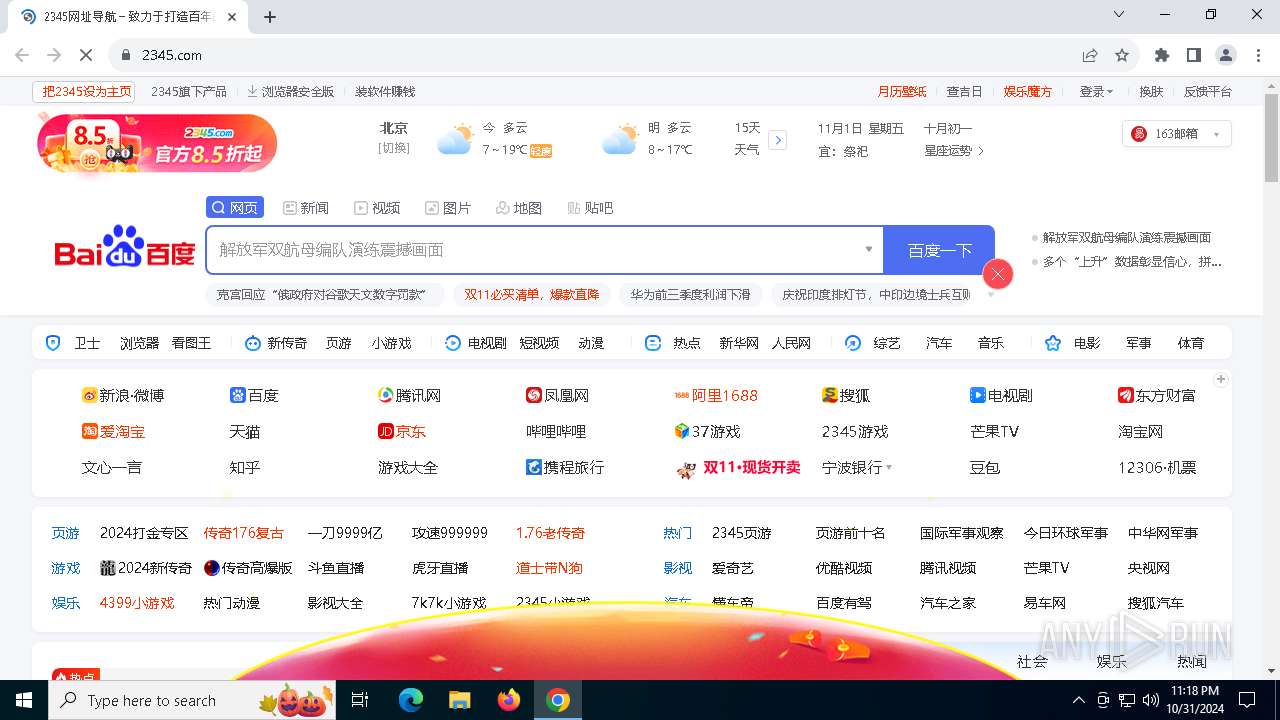Switch to the 贴吧 search tab
Screen dimensions: 1280x720
[590, 208]
